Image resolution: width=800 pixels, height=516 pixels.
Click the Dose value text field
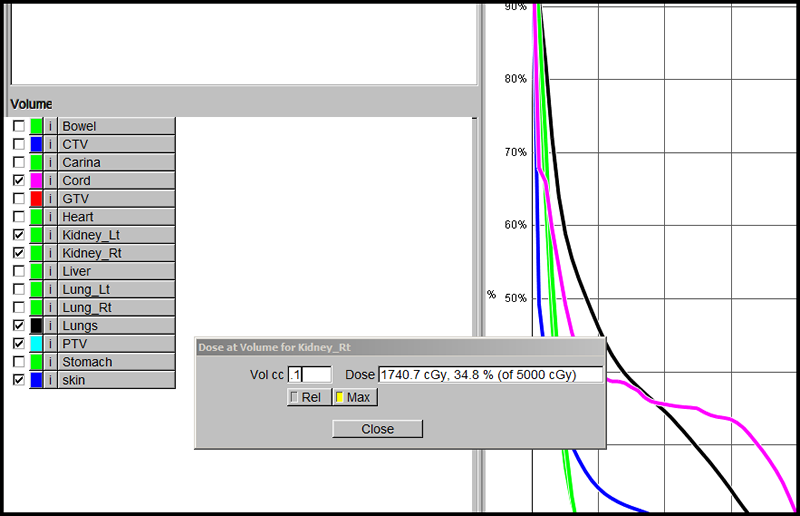click(490, 374)
